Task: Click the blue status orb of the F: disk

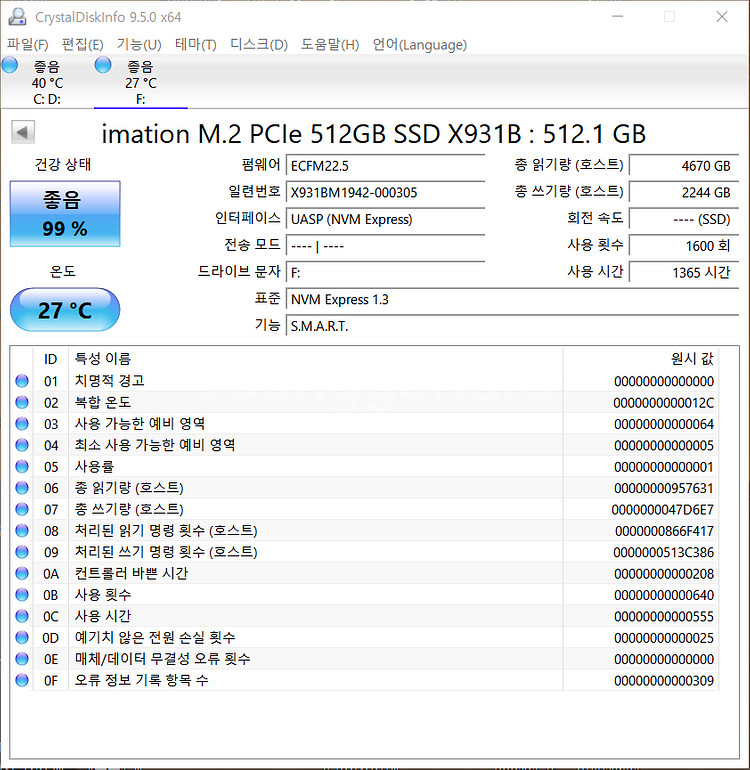Action: pyautogui.click(x=103, y=65)
